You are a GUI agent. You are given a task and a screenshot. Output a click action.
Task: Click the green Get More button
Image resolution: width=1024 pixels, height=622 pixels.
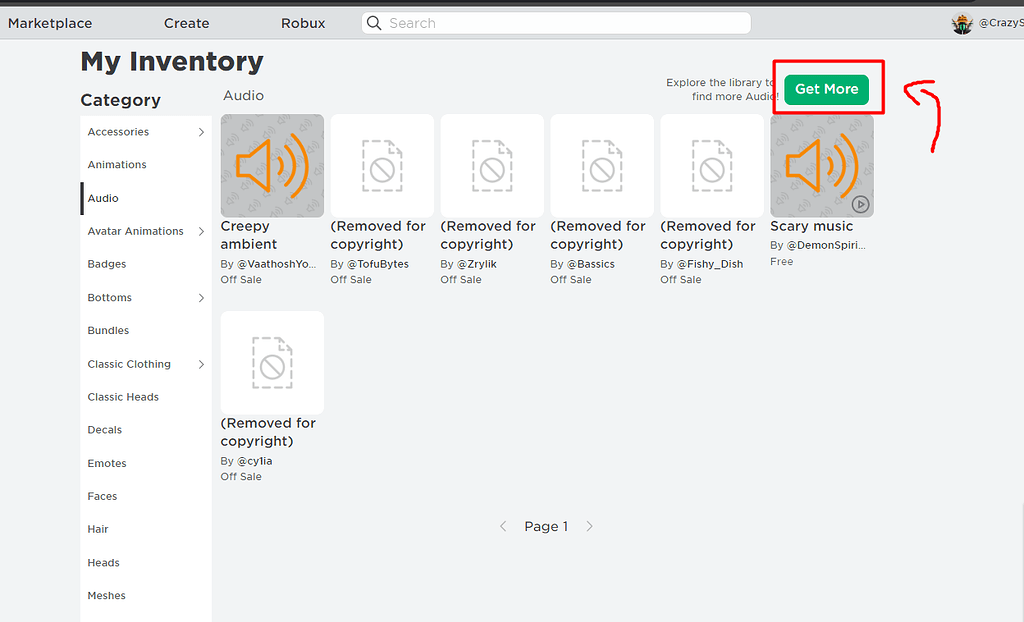point(827,90)
